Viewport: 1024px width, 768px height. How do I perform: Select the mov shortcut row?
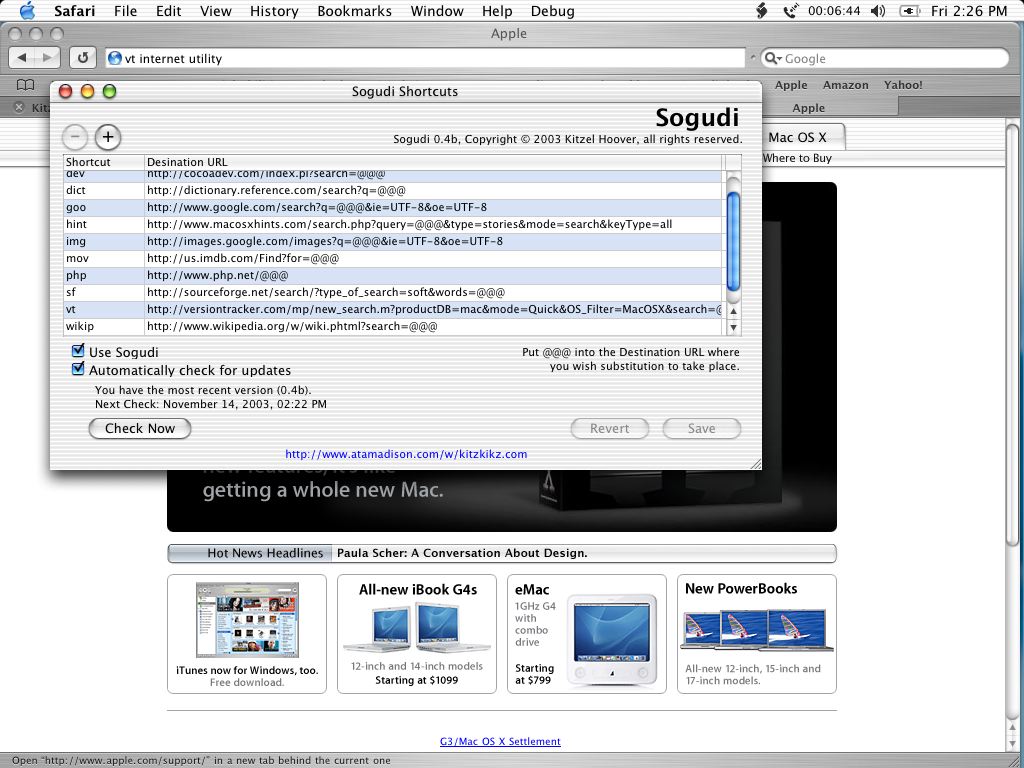click(x=393, y=258)
